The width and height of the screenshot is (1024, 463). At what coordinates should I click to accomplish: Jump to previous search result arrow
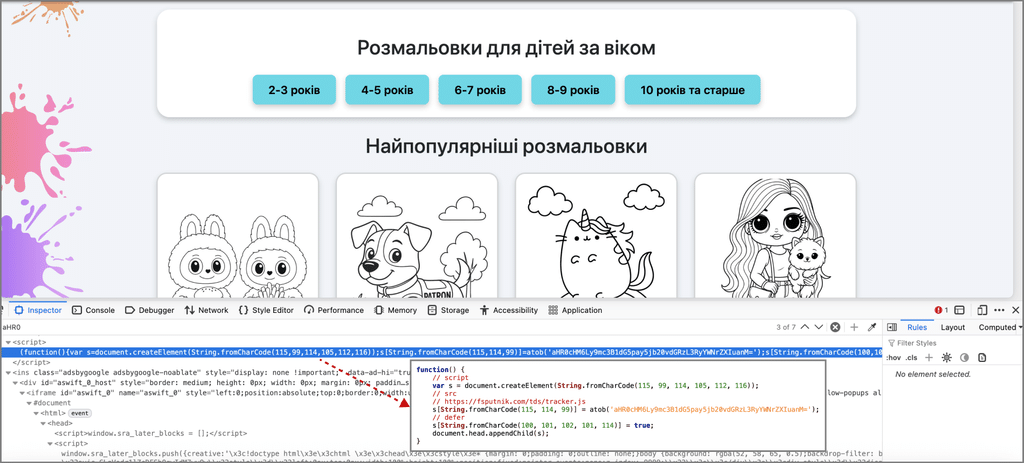click(x=805, y=327)
